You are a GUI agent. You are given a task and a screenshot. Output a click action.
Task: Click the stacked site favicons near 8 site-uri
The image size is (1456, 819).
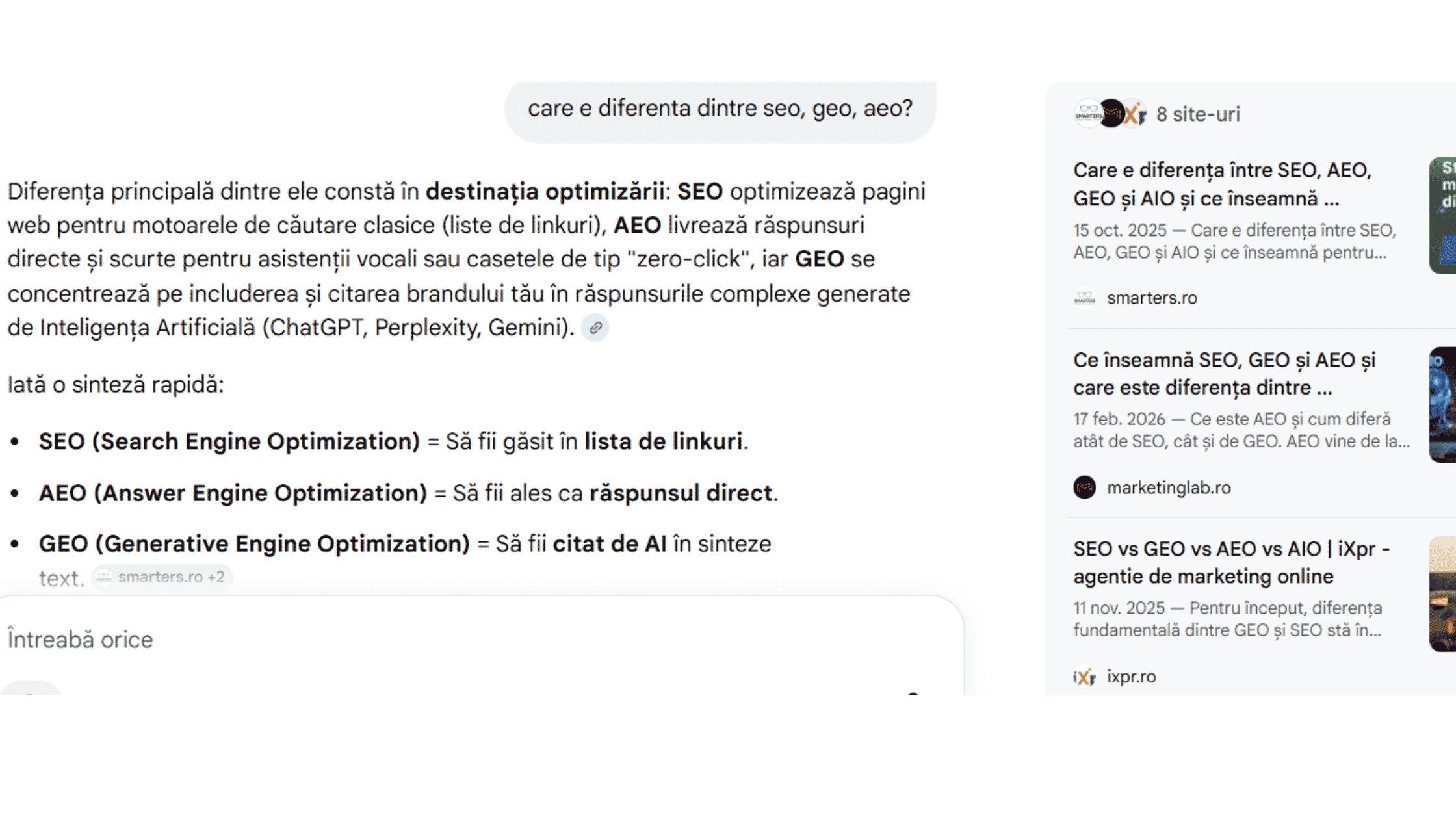(1110, 114)
